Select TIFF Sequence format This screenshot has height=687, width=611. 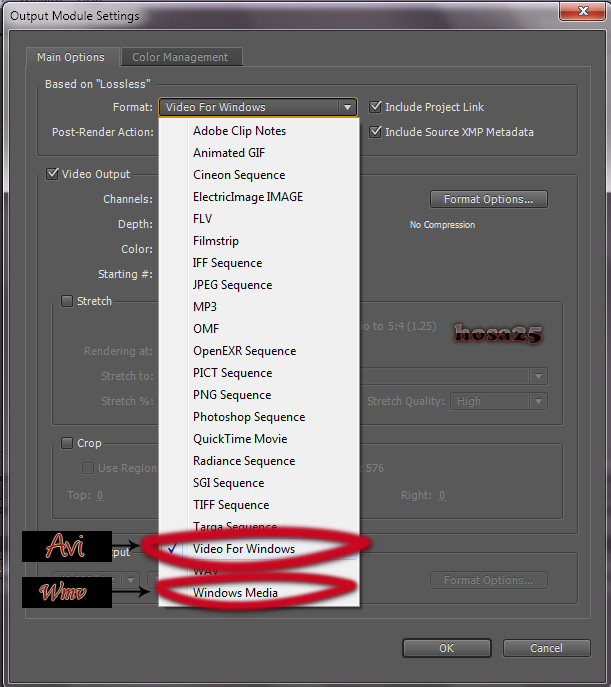point(259,505)
